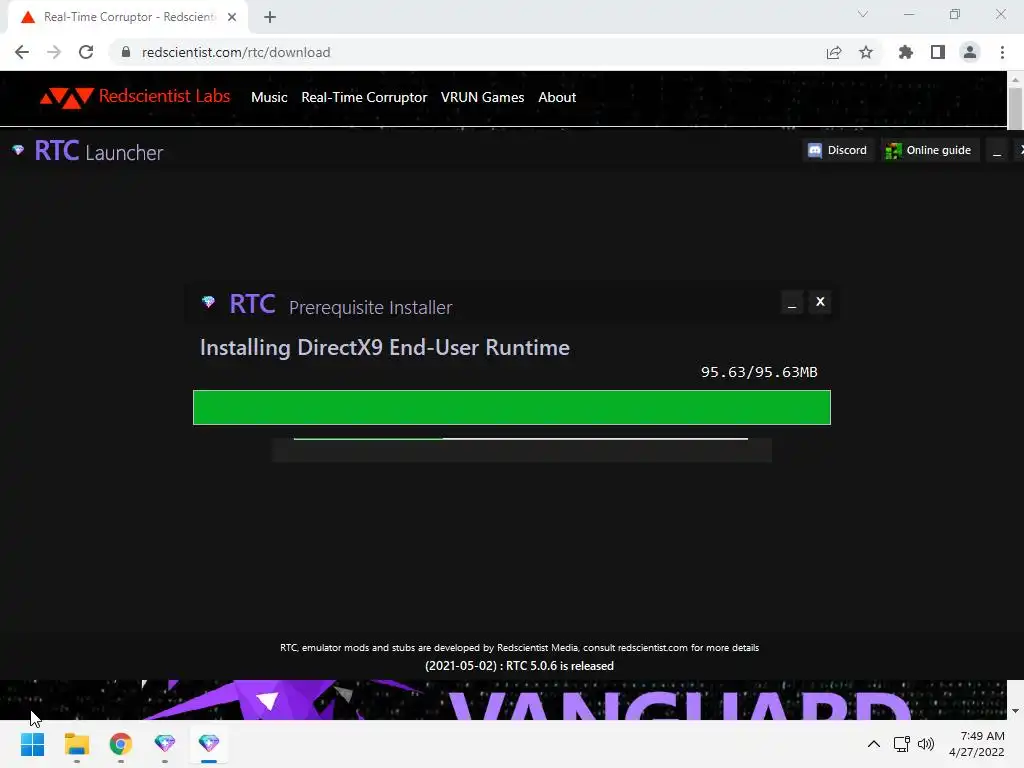Click the 95.63/95.63MB size text
The width and height of the screenshot is (1024, 768).
(x=759, y=372)
